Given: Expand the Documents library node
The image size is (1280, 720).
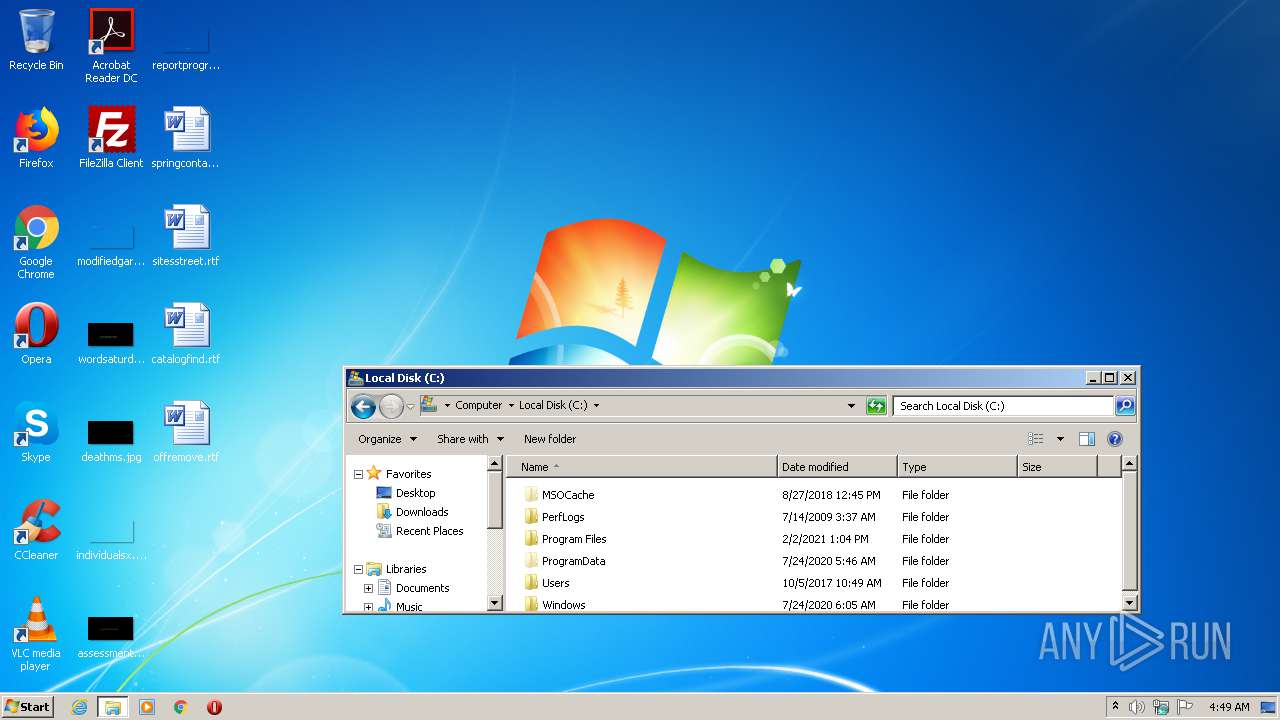Looking at the screenshot, I should point(369,588).
